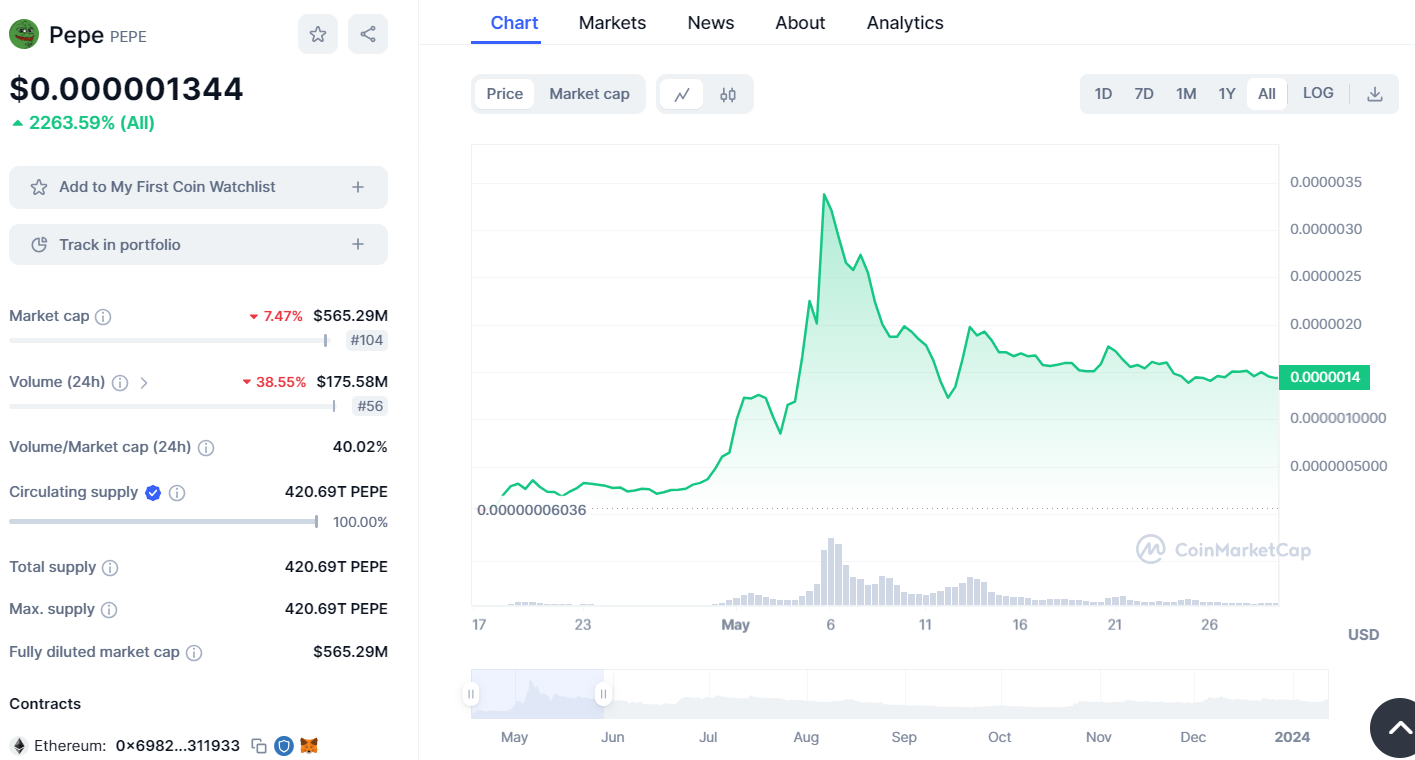
Task: Switch chart to Market cap view
Action: click(589, 94)
